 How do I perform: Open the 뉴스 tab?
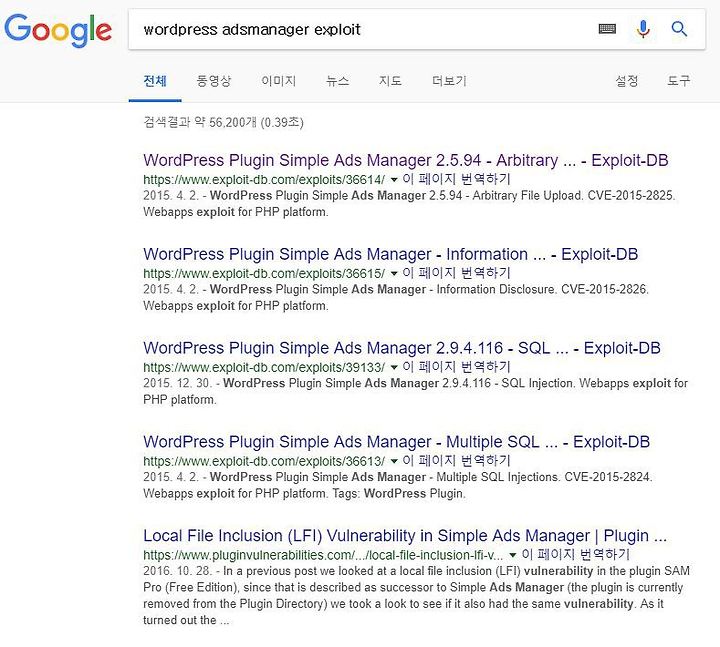(x=338, y=81)
